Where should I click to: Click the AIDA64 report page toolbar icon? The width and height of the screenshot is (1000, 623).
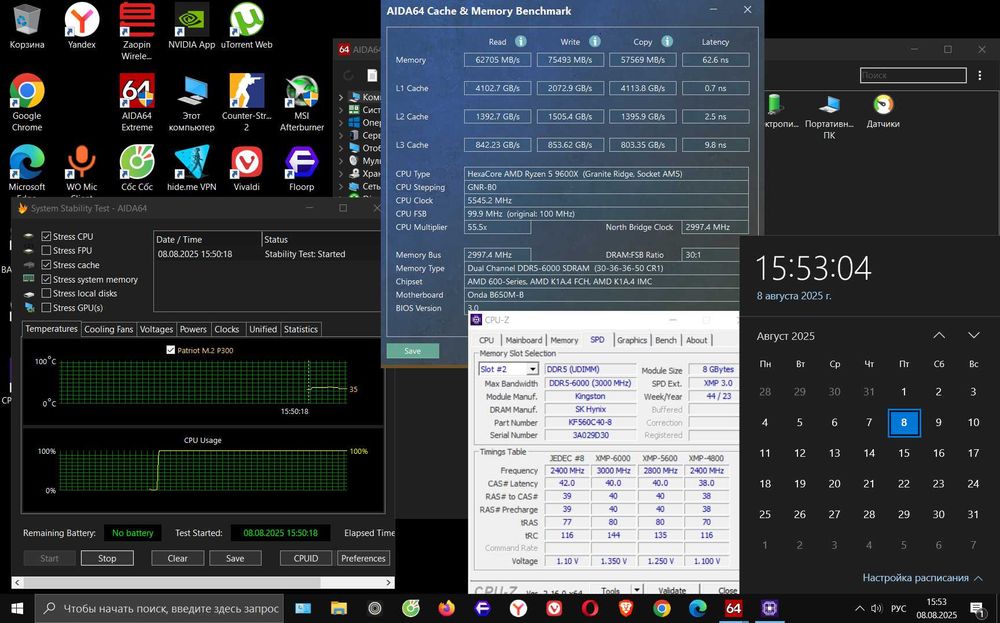(x=372, y=75)
